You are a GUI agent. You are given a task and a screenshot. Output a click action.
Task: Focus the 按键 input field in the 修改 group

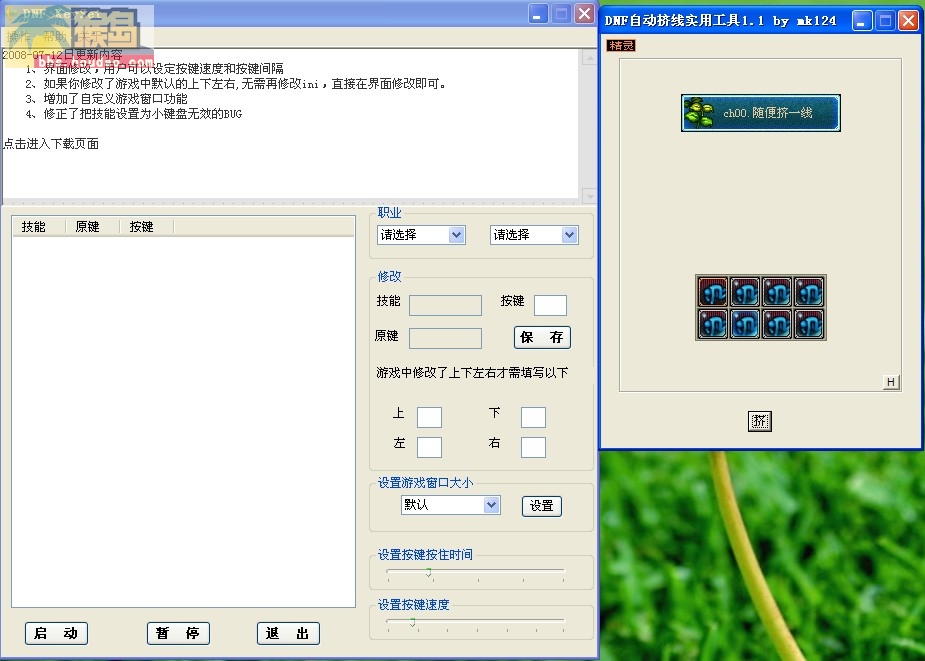point(550,305)
